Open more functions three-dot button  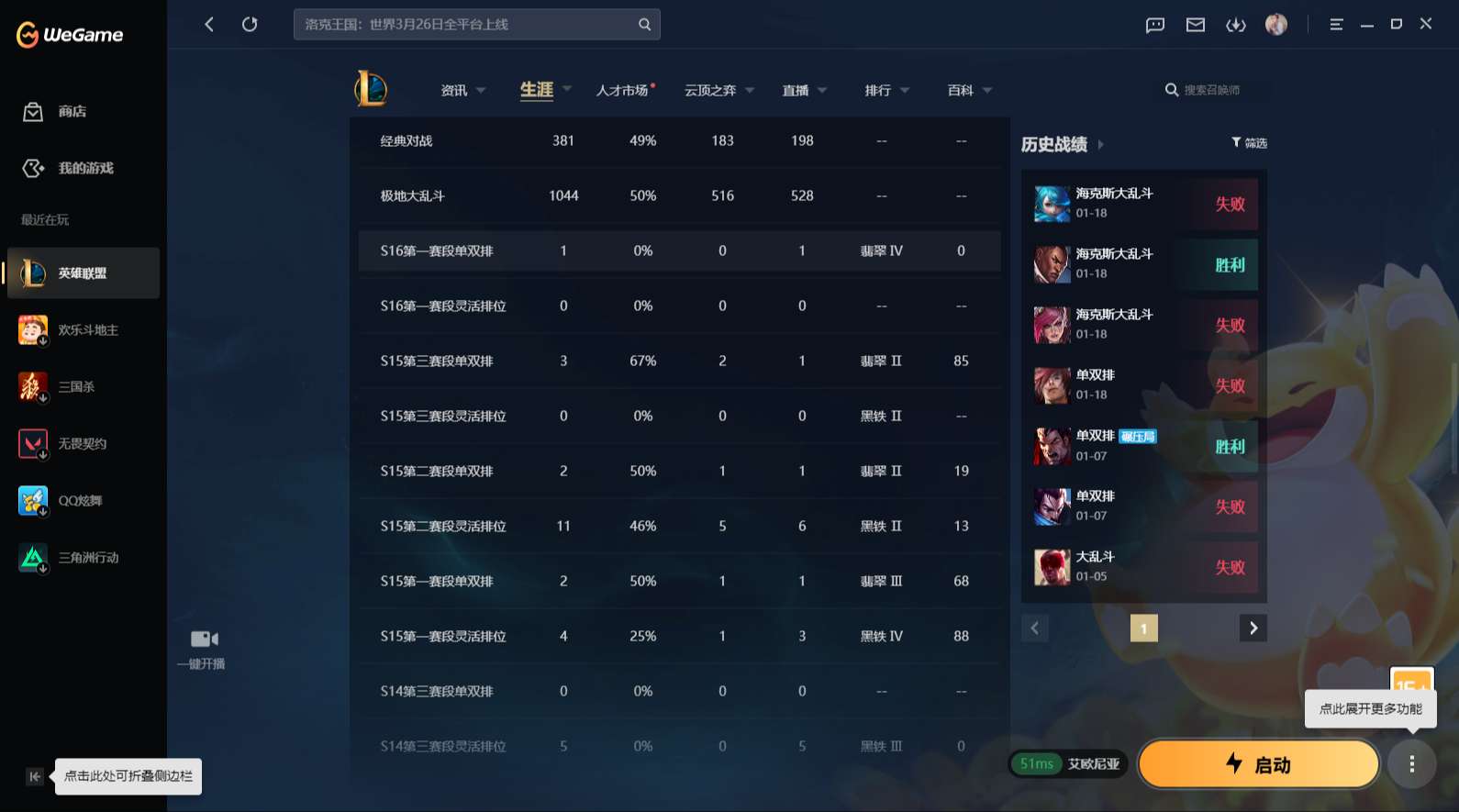[x=1411, y=763]
